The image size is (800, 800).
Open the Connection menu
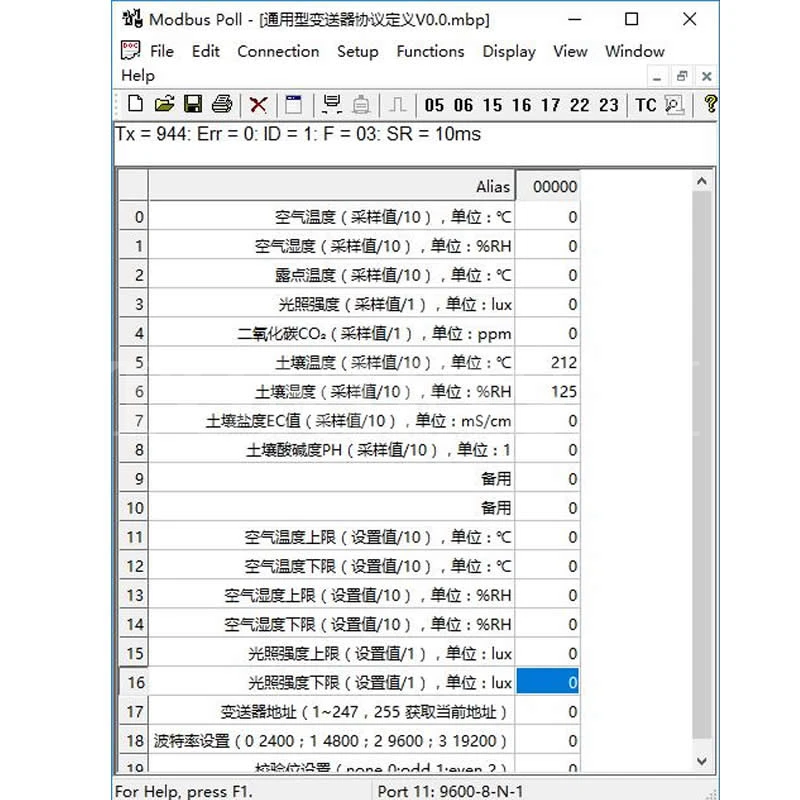point(278,51)
